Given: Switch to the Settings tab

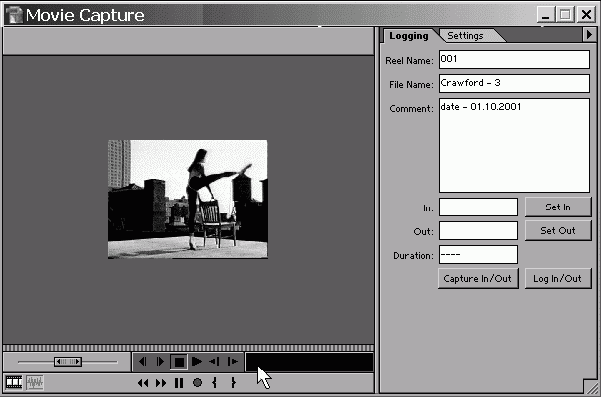Looking at the screenshot, I should 465,36.
